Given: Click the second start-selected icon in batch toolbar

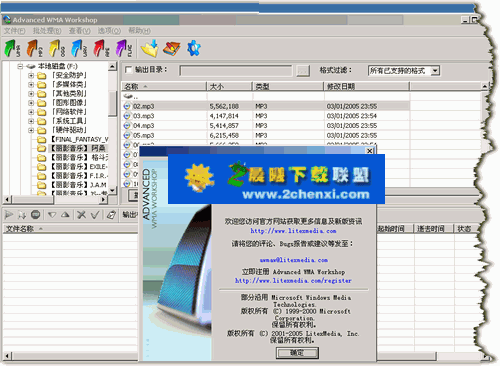Looking at the screenshot, I should pyautogui.click(x=22, y=215).
